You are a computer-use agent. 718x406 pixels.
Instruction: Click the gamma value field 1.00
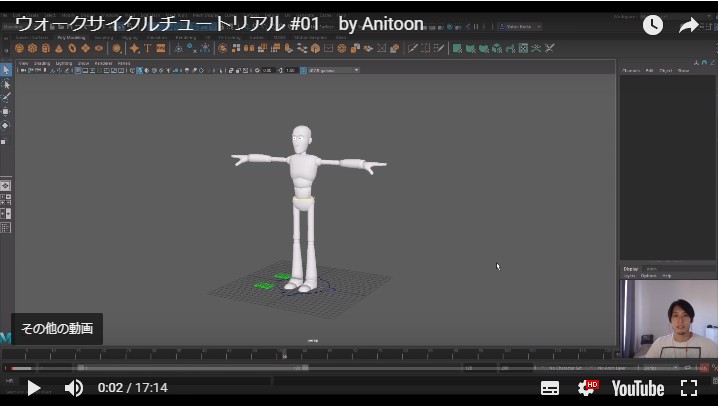point(291,70)
